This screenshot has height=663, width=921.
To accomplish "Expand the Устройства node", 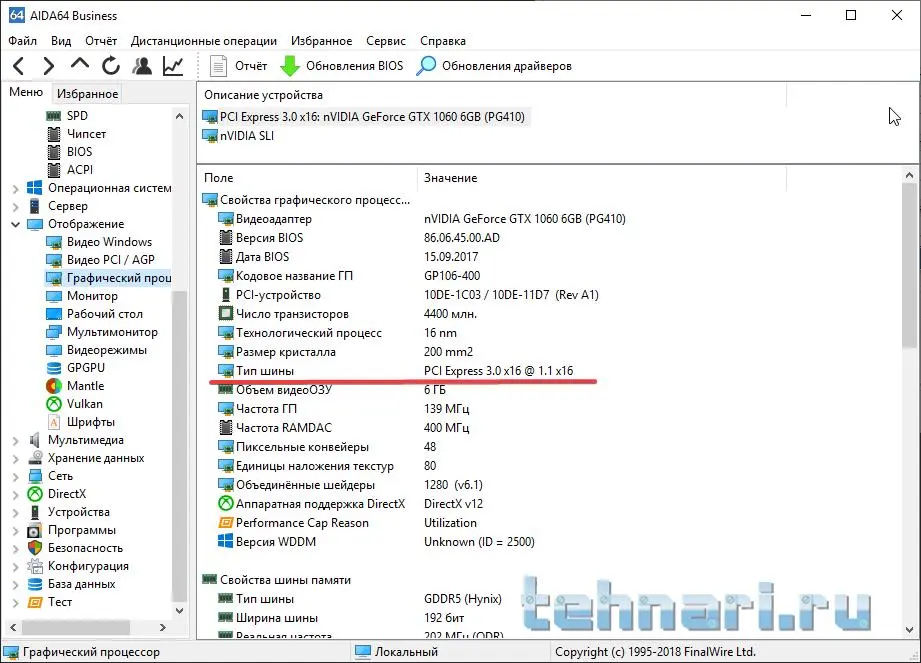I will tap(15, 513).
